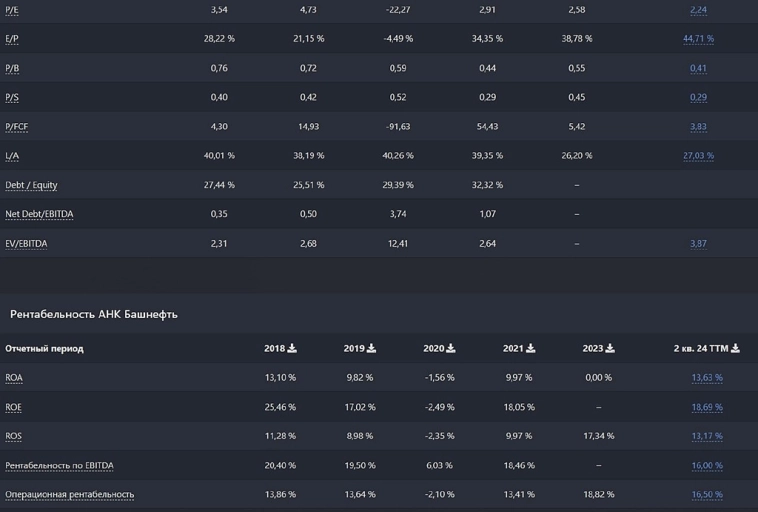The width and height of the screenshot is (758, 512).
Task: Download the 2018 report icon
Action: 292,349
